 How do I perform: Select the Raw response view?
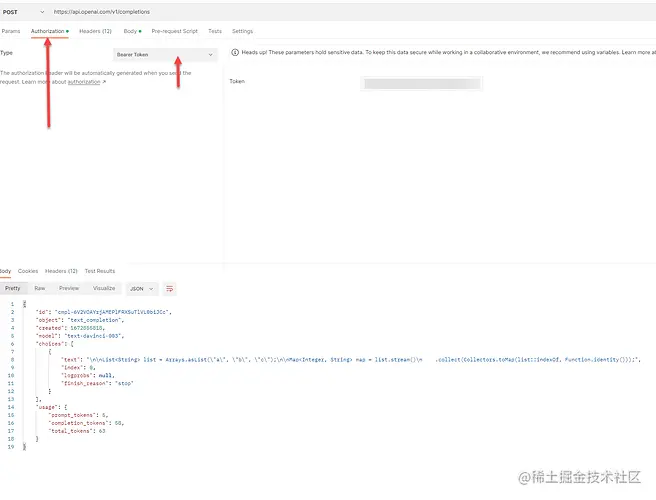pos(40,288)
